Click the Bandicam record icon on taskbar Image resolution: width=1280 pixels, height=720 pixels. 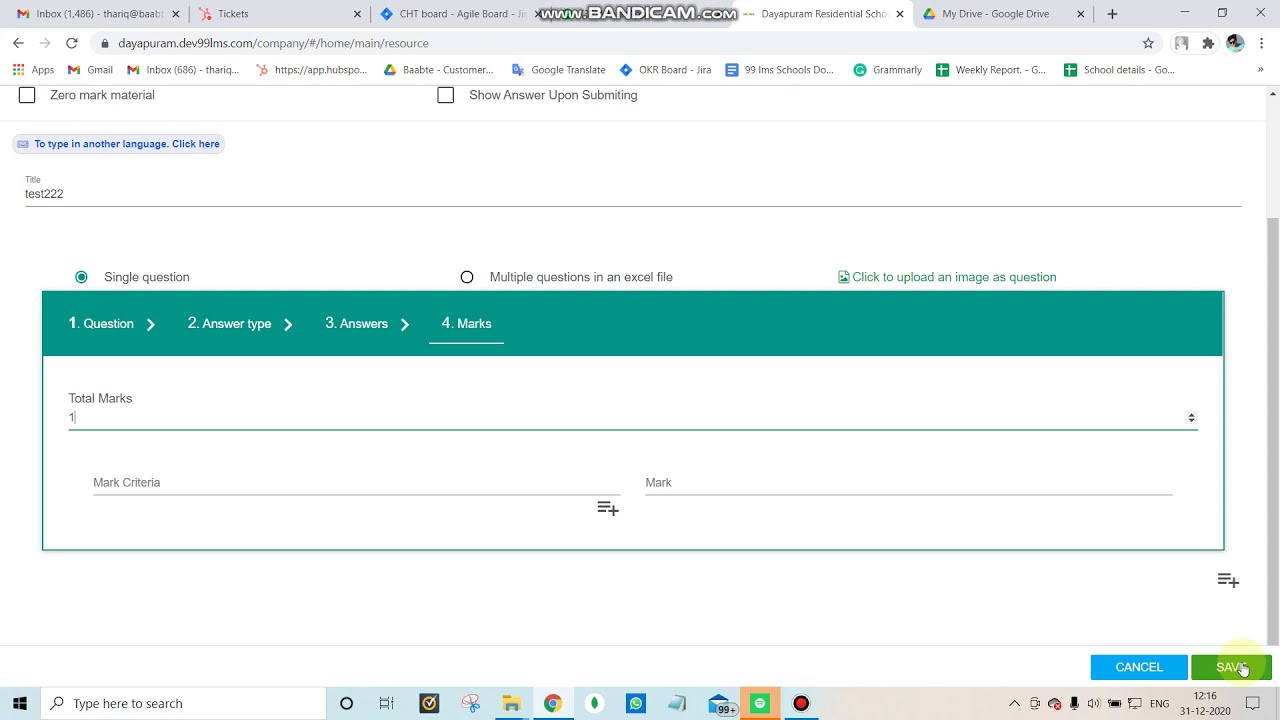coord(801,703)
